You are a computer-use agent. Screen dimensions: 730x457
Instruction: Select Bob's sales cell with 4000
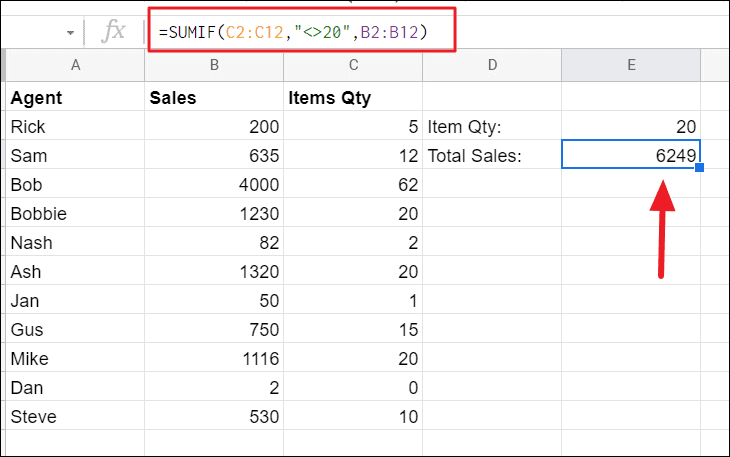[214, 185]
